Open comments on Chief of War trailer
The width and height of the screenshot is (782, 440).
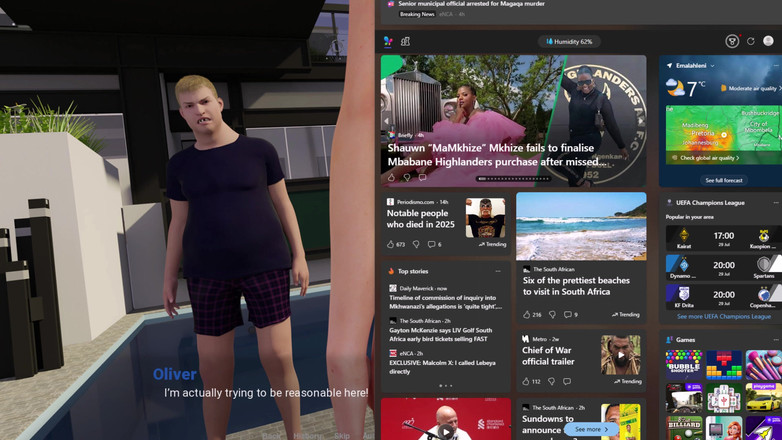pyautogui.click(x=567, y=382)
